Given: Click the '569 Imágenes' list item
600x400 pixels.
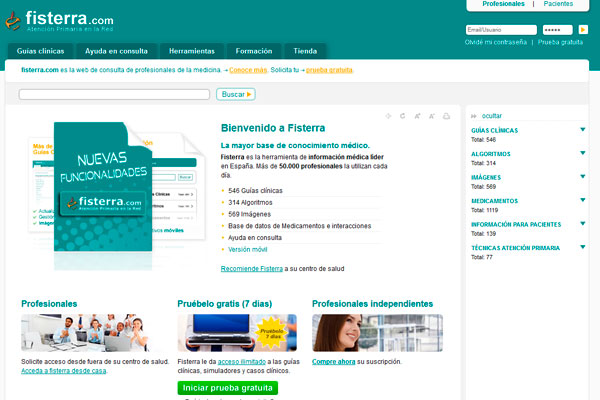Looking at the screenshot, I should (x=249, y=214).
